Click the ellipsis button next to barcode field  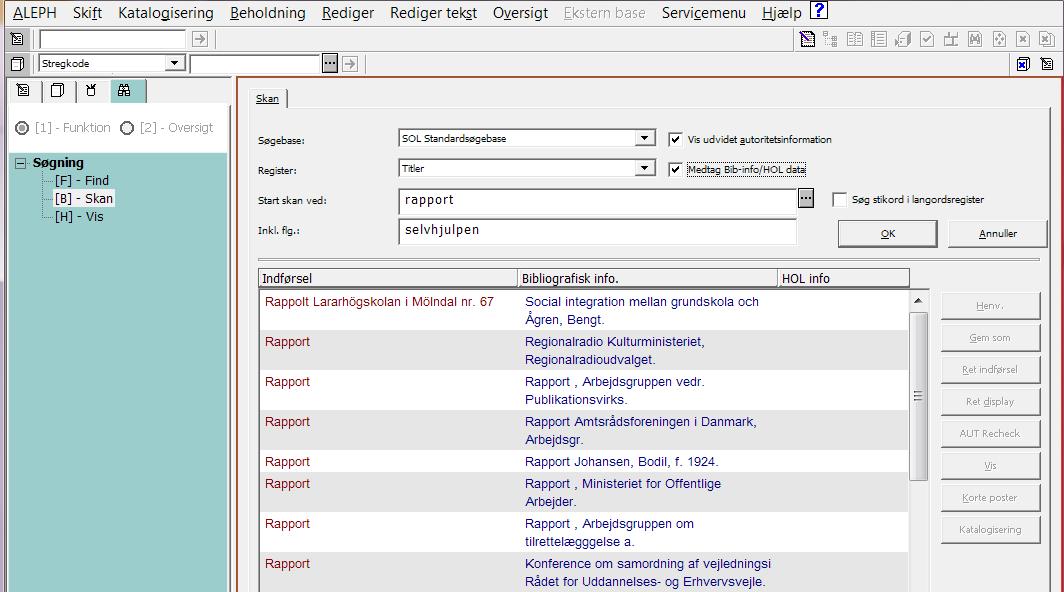pos(330,64)
